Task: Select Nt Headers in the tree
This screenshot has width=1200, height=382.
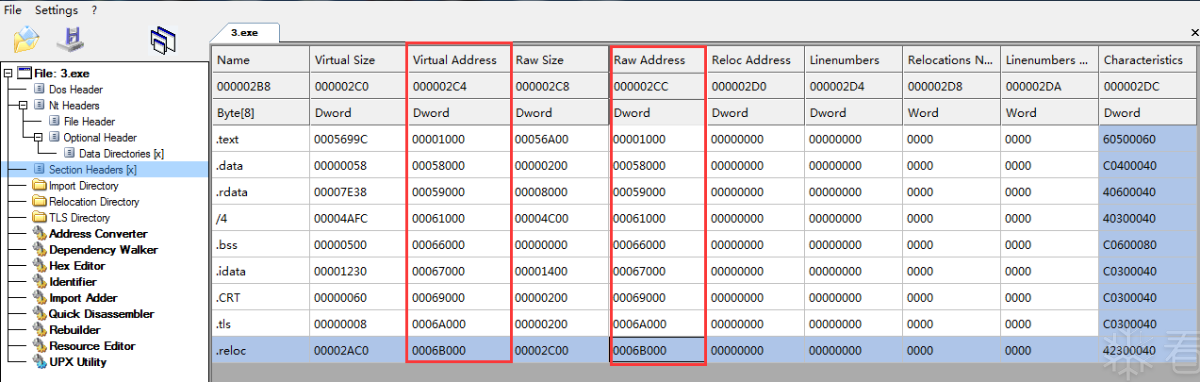Action: click(x=74, y=105)
